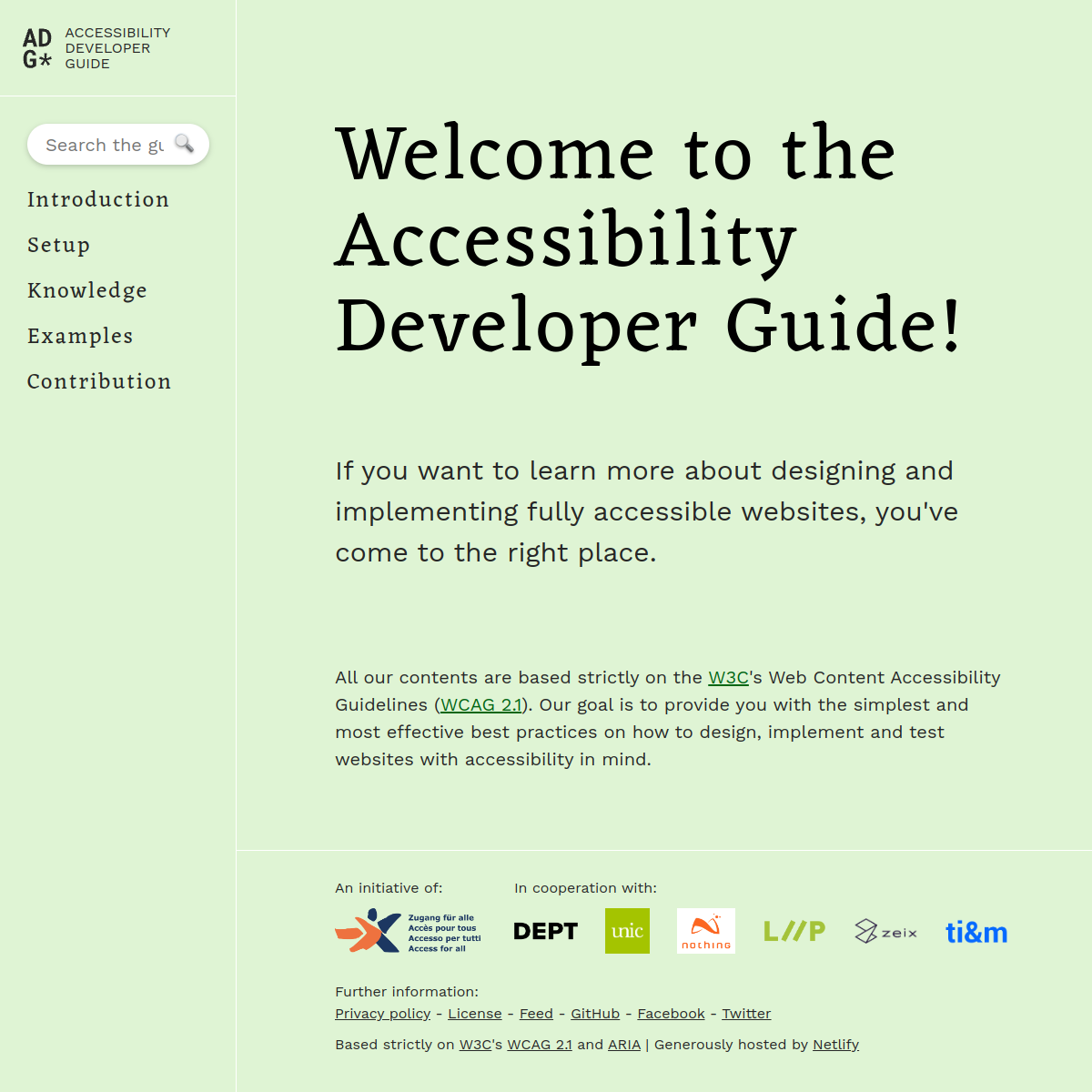The image size is (1092, 1092).
Task: View the project on GitHub
Action: (595, 1013)
